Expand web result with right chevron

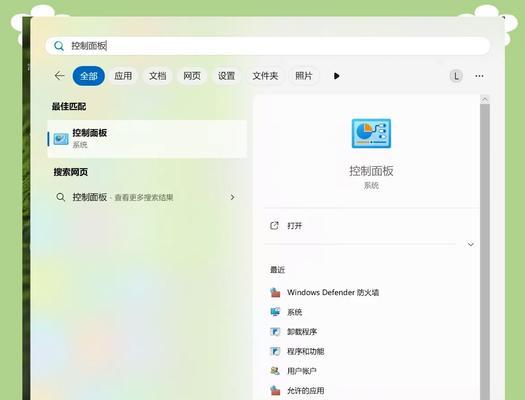pyautogui.click(x=232, y=197)
